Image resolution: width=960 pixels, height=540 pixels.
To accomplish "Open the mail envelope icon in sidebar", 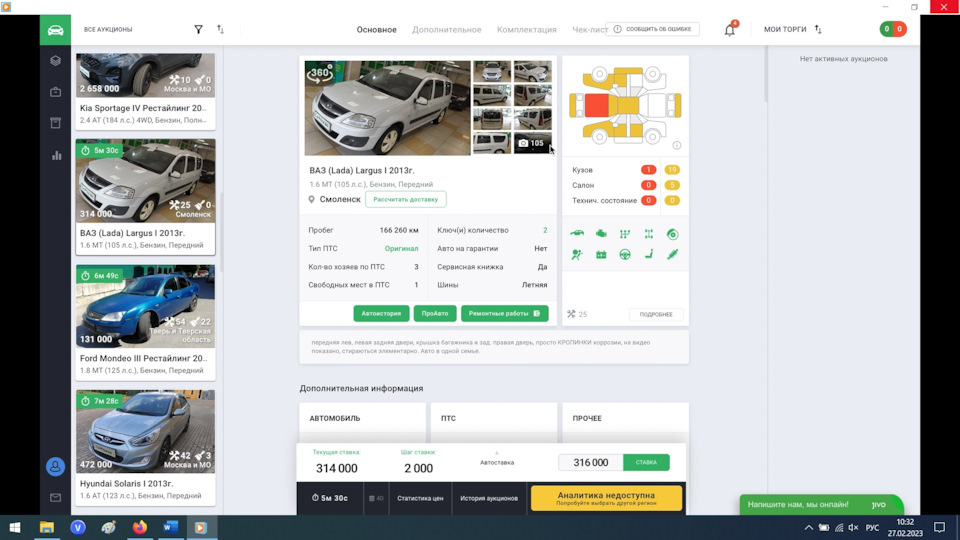I will pos(55,498).
